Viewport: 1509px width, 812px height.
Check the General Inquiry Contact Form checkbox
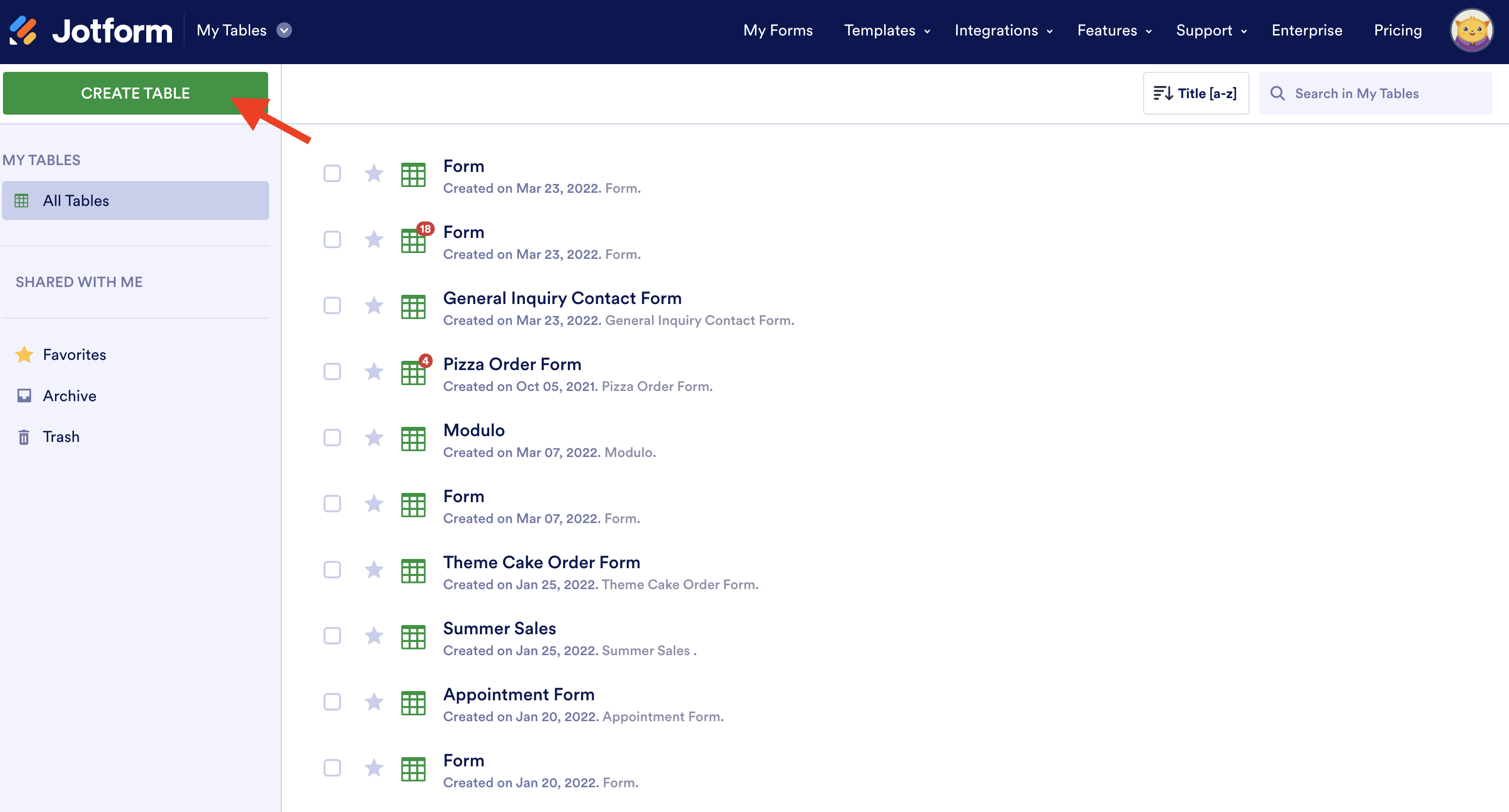click(x=332, y=305)
